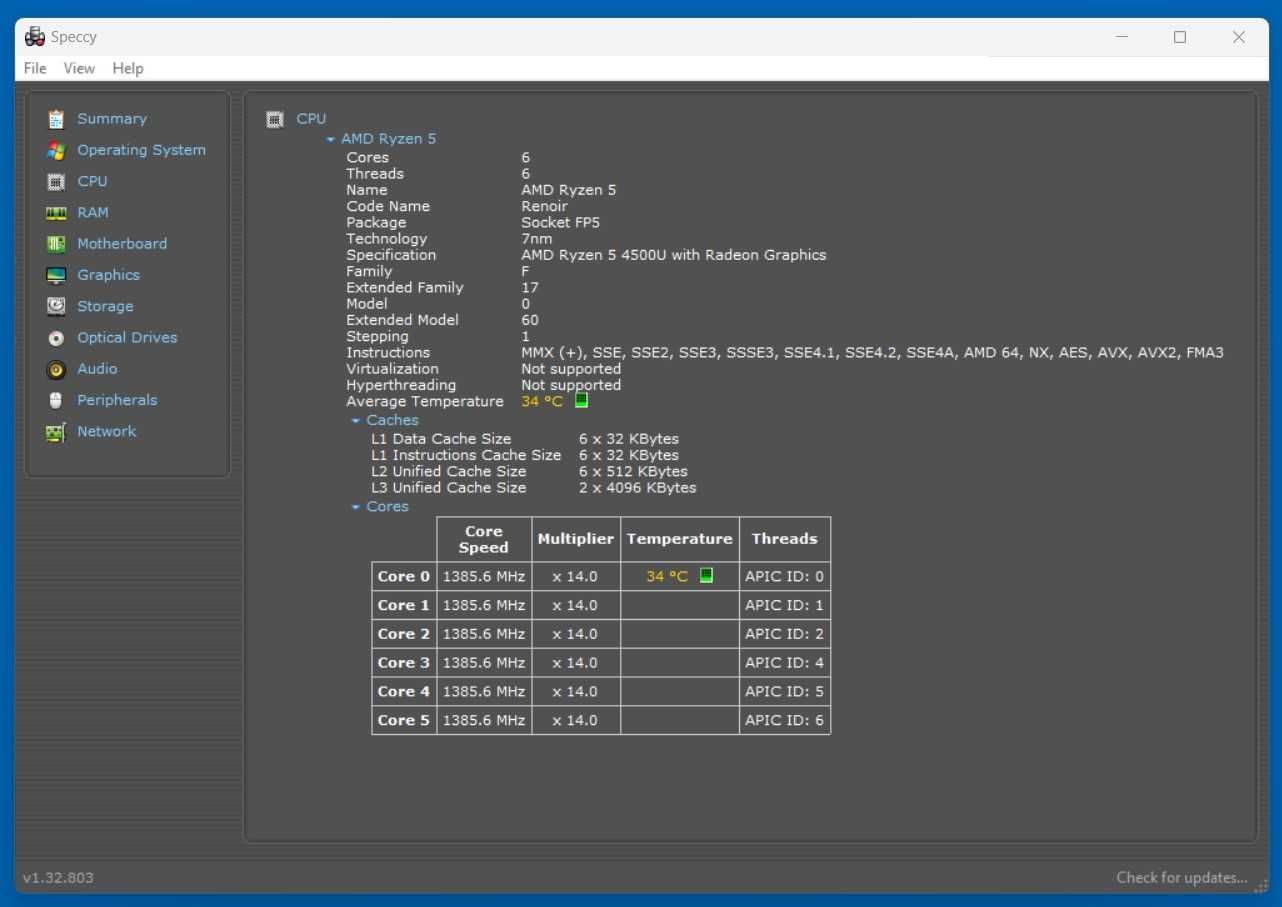Image resolution: width=1282 pixels, height=907 pixels.
Task: Show the Graphics section
Action: point(108,275)
